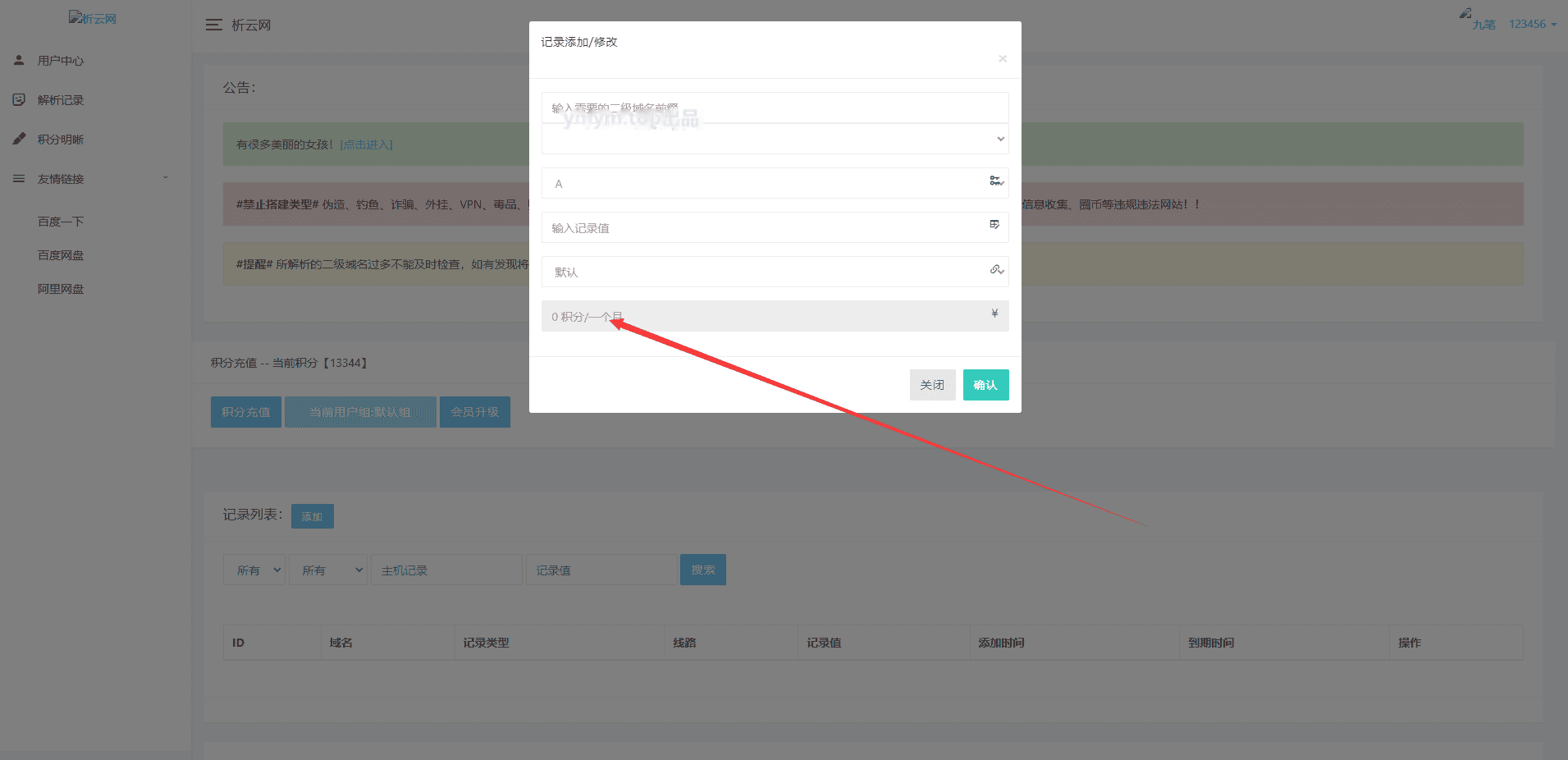Focus the 主机记录 search field
The width and height of the screenshot is (1568, 760).
pos(446,570)
